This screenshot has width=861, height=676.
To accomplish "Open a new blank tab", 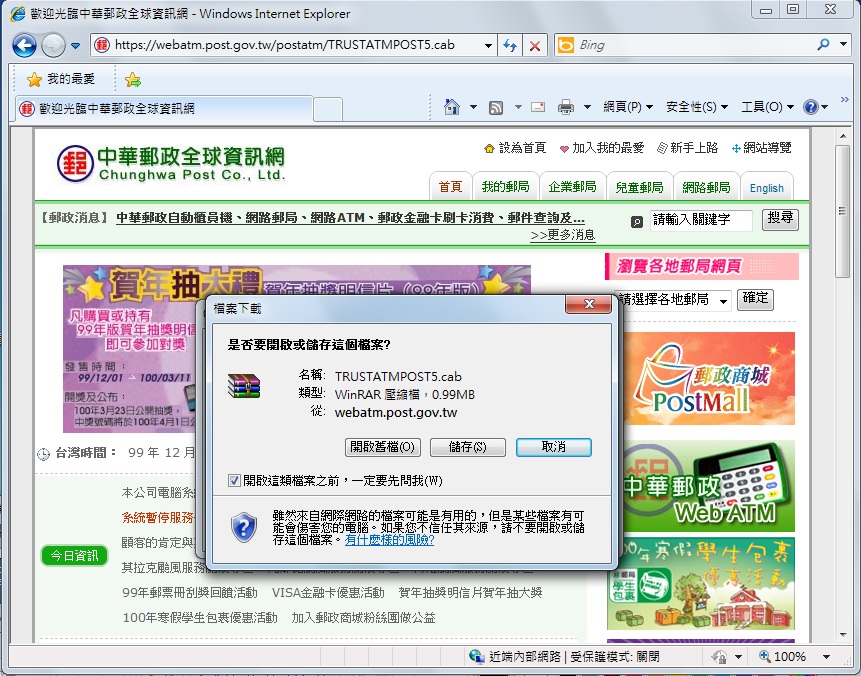I will coord(328,109).
